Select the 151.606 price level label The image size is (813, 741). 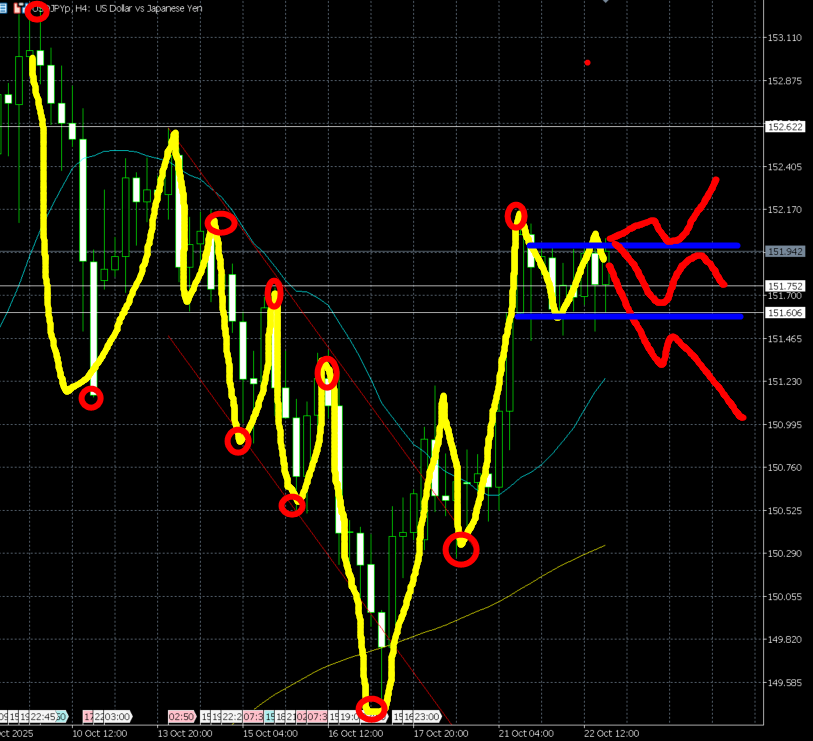784,314
